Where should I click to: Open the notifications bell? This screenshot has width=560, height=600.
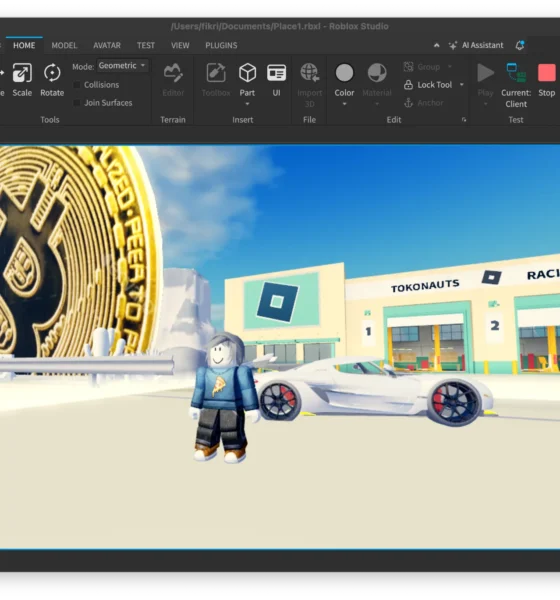click(x=519, y=45)
